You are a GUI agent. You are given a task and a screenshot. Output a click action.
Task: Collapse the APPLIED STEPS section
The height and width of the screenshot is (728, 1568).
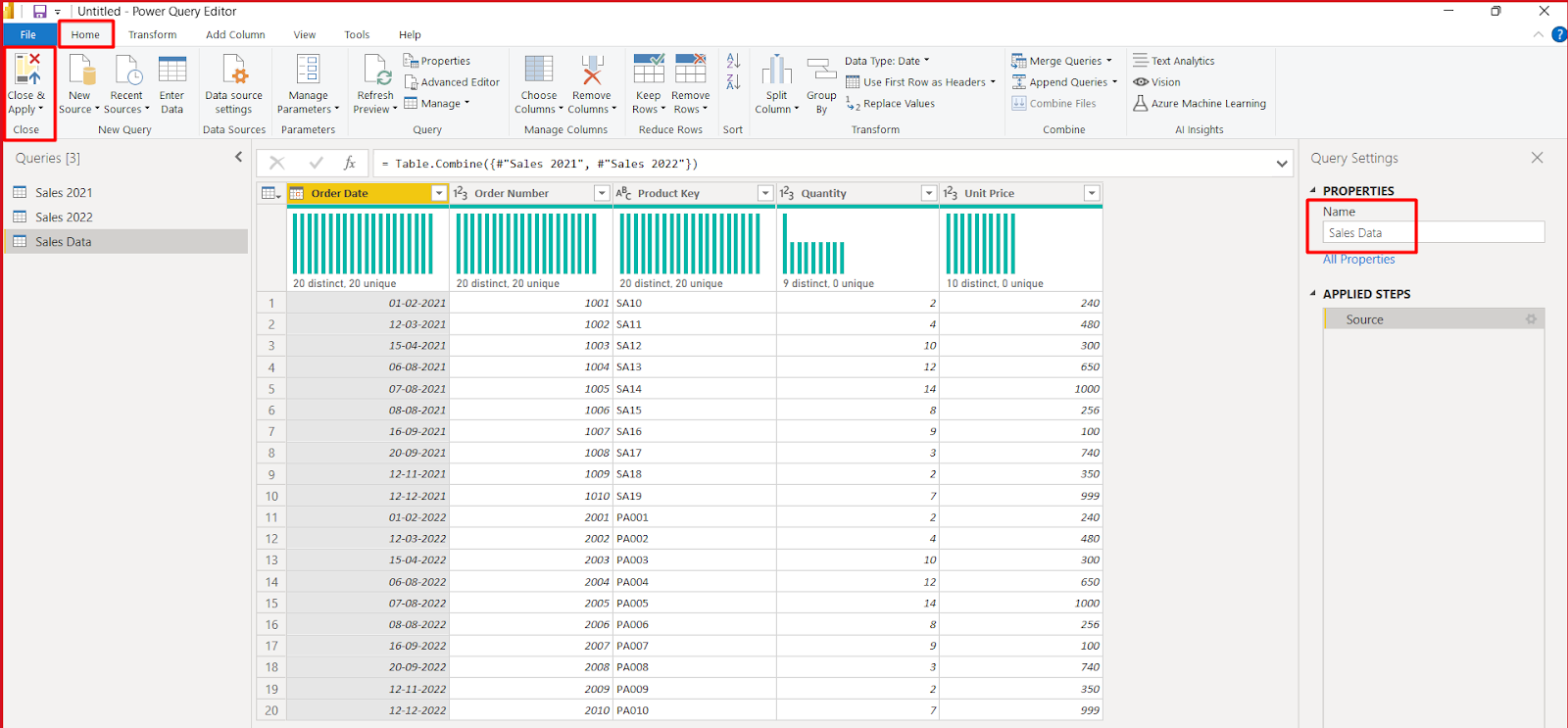pos(1313,294)
